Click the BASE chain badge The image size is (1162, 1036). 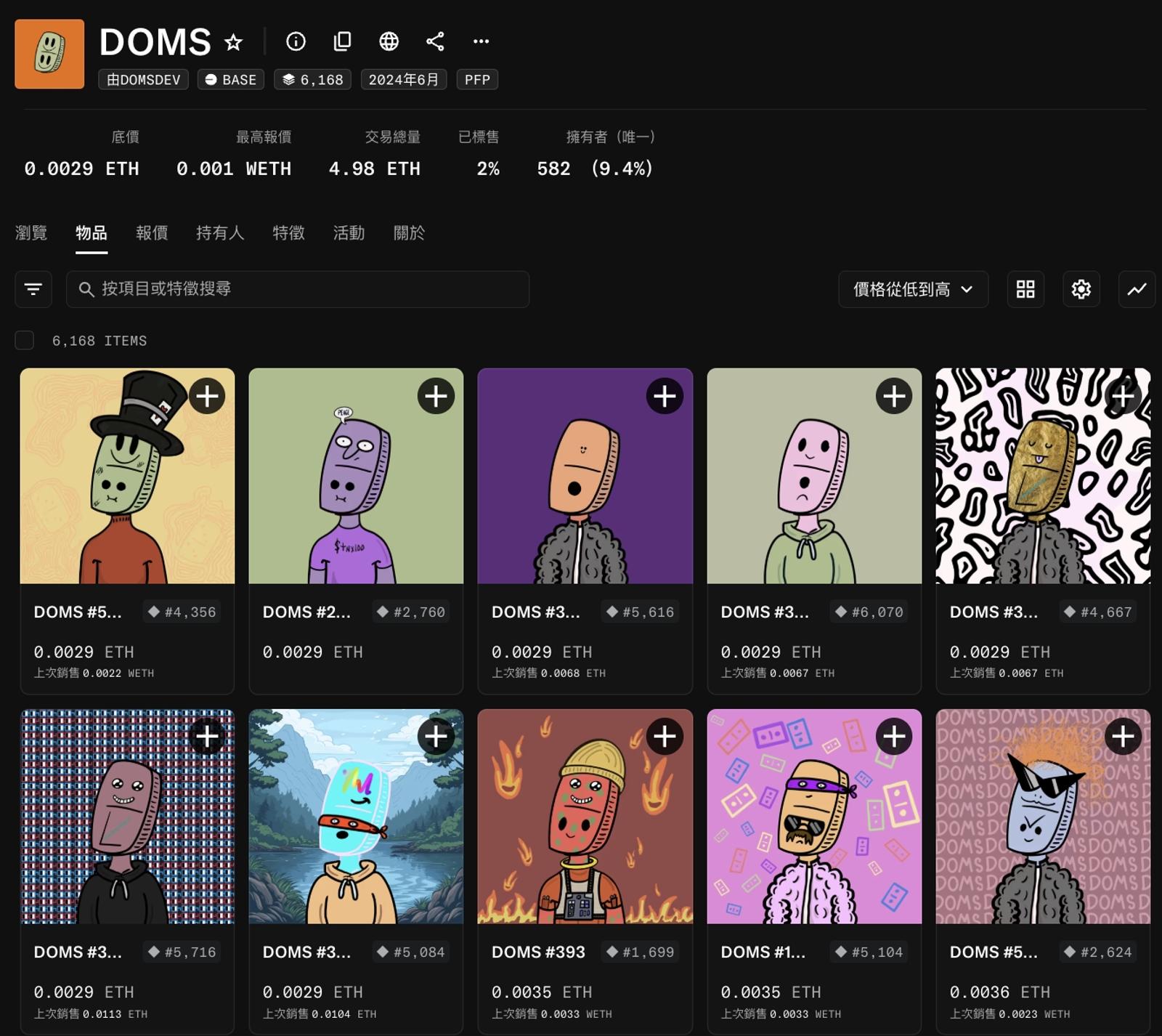[231, 79]
